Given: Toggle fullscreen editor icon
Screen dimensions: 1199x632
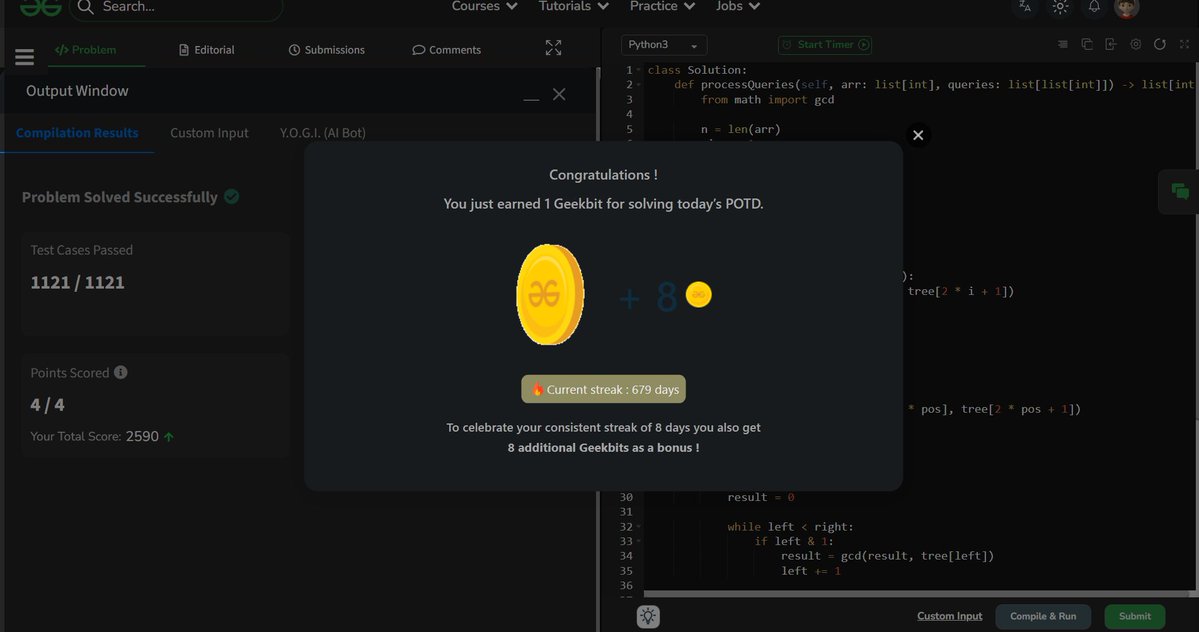Looking at the screenshot, I should [x=1184, y=44].
